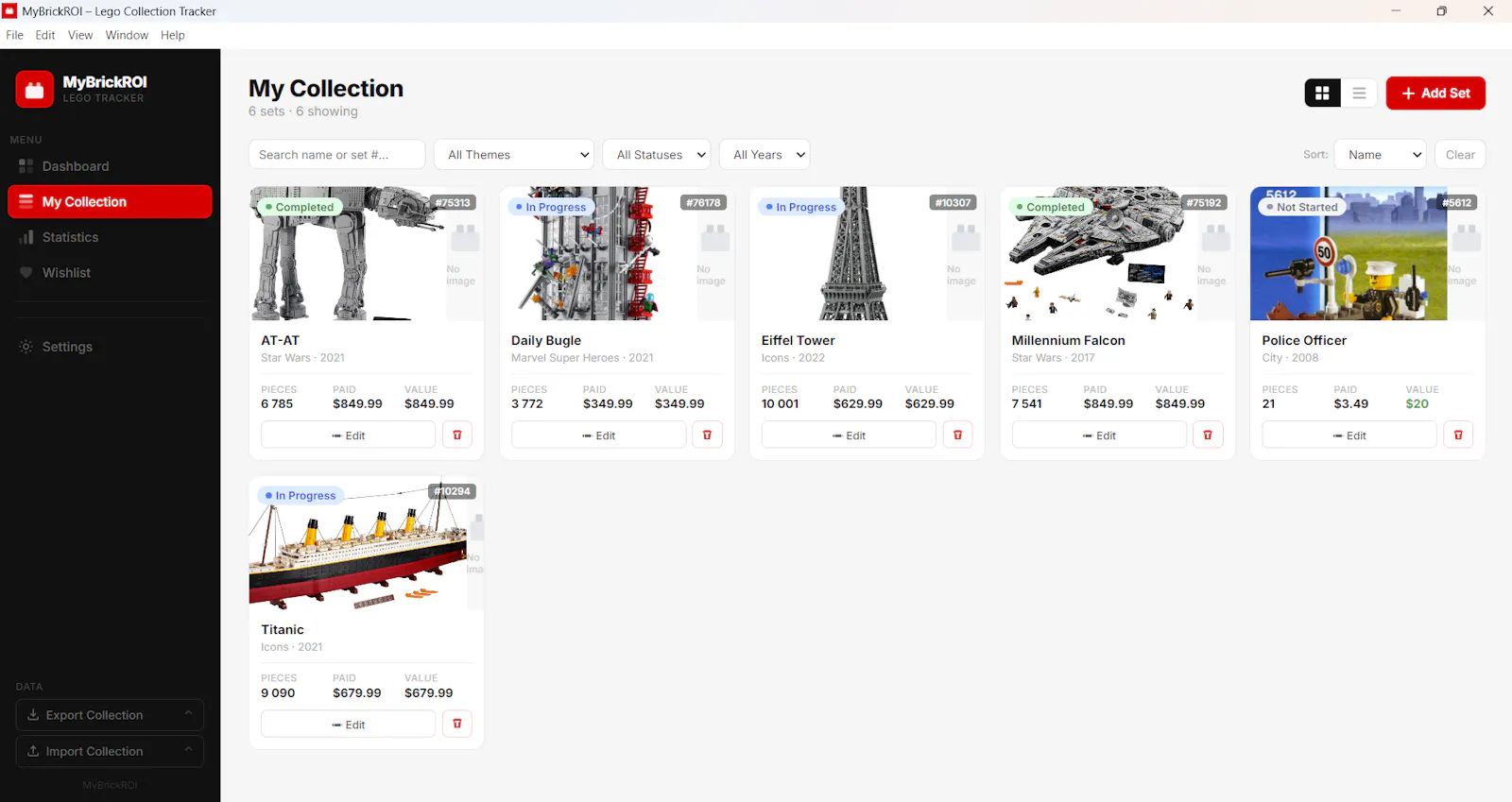This screenshot has height=802, width=1512.
Task: Click the Export Collection download icon
Action: point(33,715)
